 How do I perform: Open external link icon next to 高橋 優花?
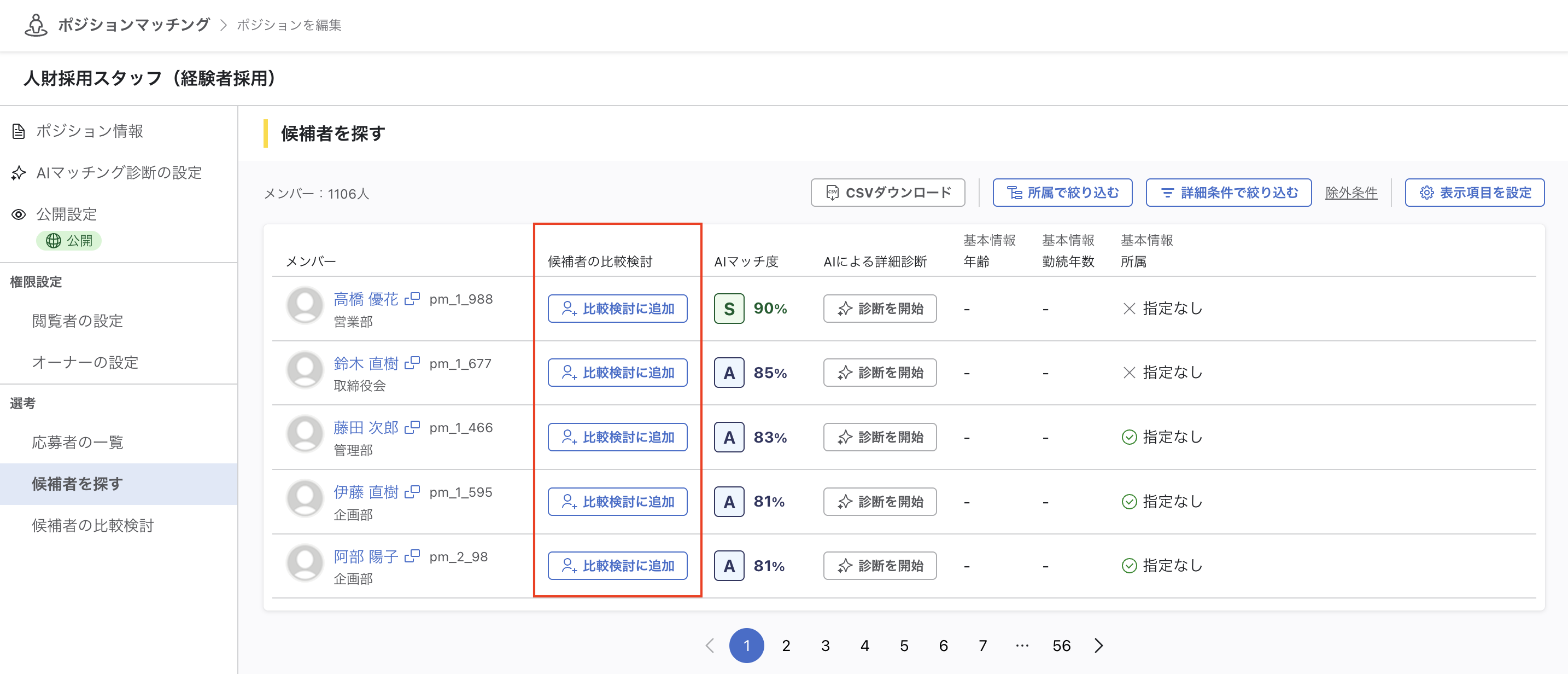coord(412,299)
